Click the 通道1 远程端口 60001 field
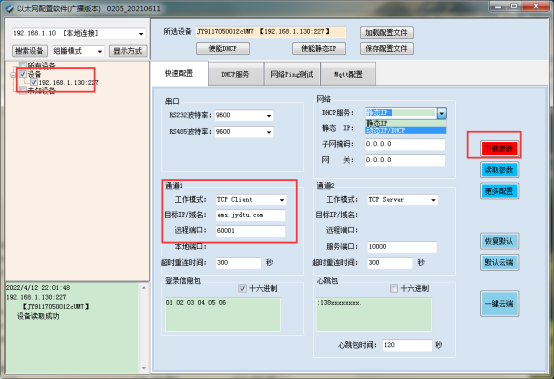This screenshot has height=379, width=554. point(251,231)
